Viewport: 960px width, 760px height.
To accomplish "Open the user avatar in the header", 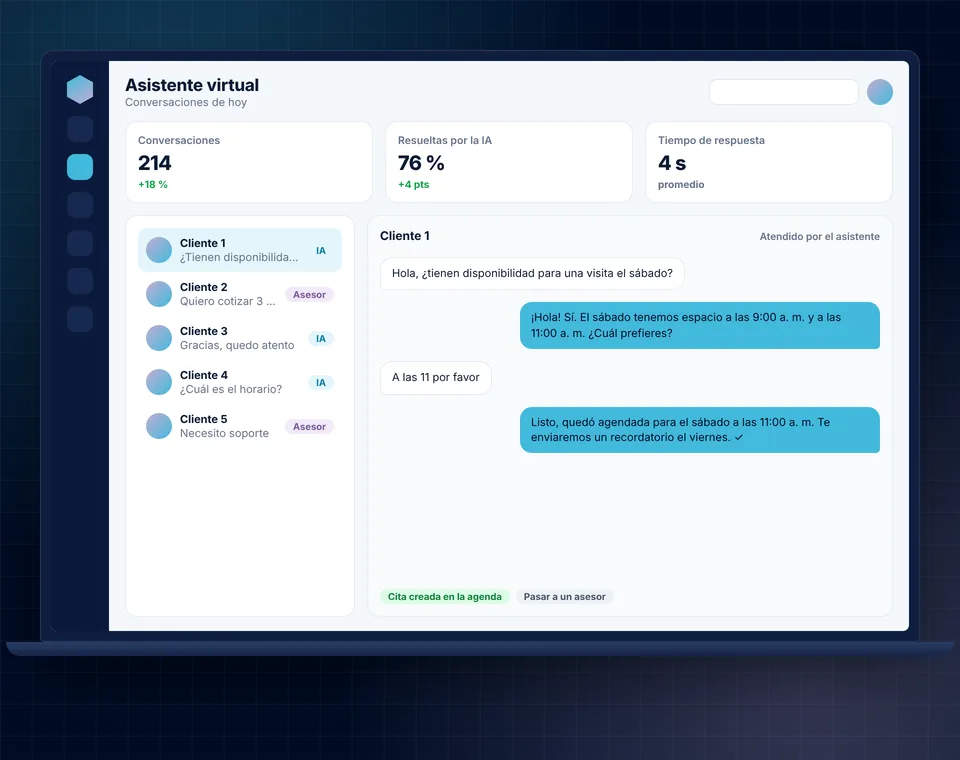I will (x=880, y=92).
